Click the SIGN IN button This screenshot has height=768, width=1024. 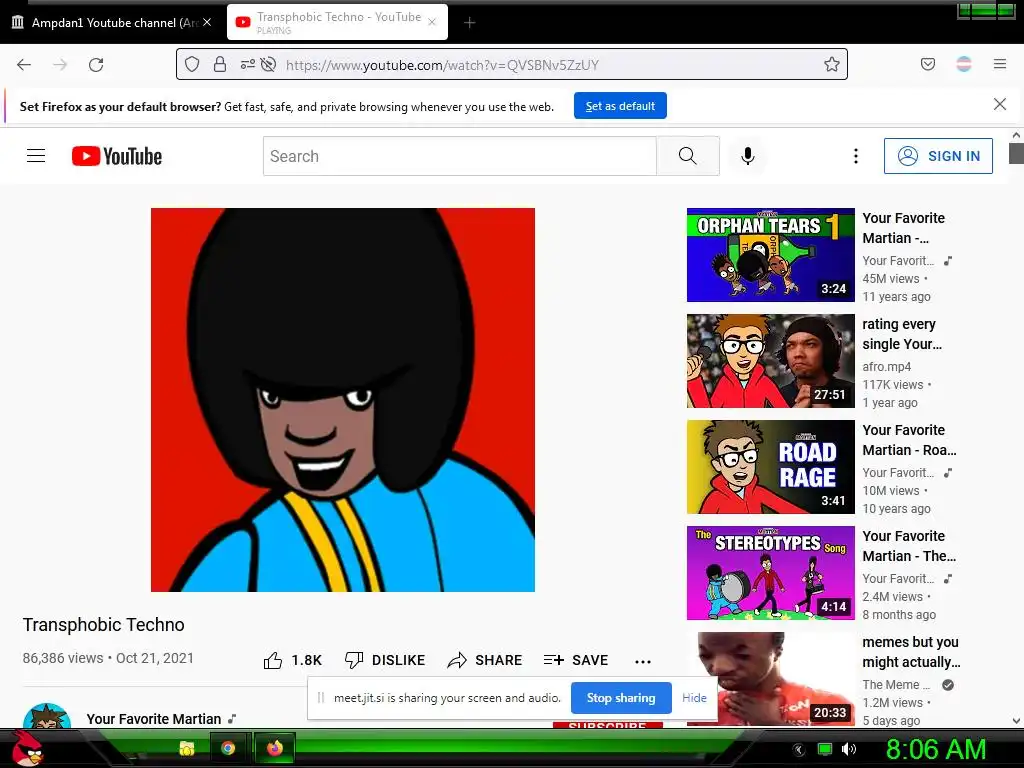pyautogui.click(x=938, y=155)
